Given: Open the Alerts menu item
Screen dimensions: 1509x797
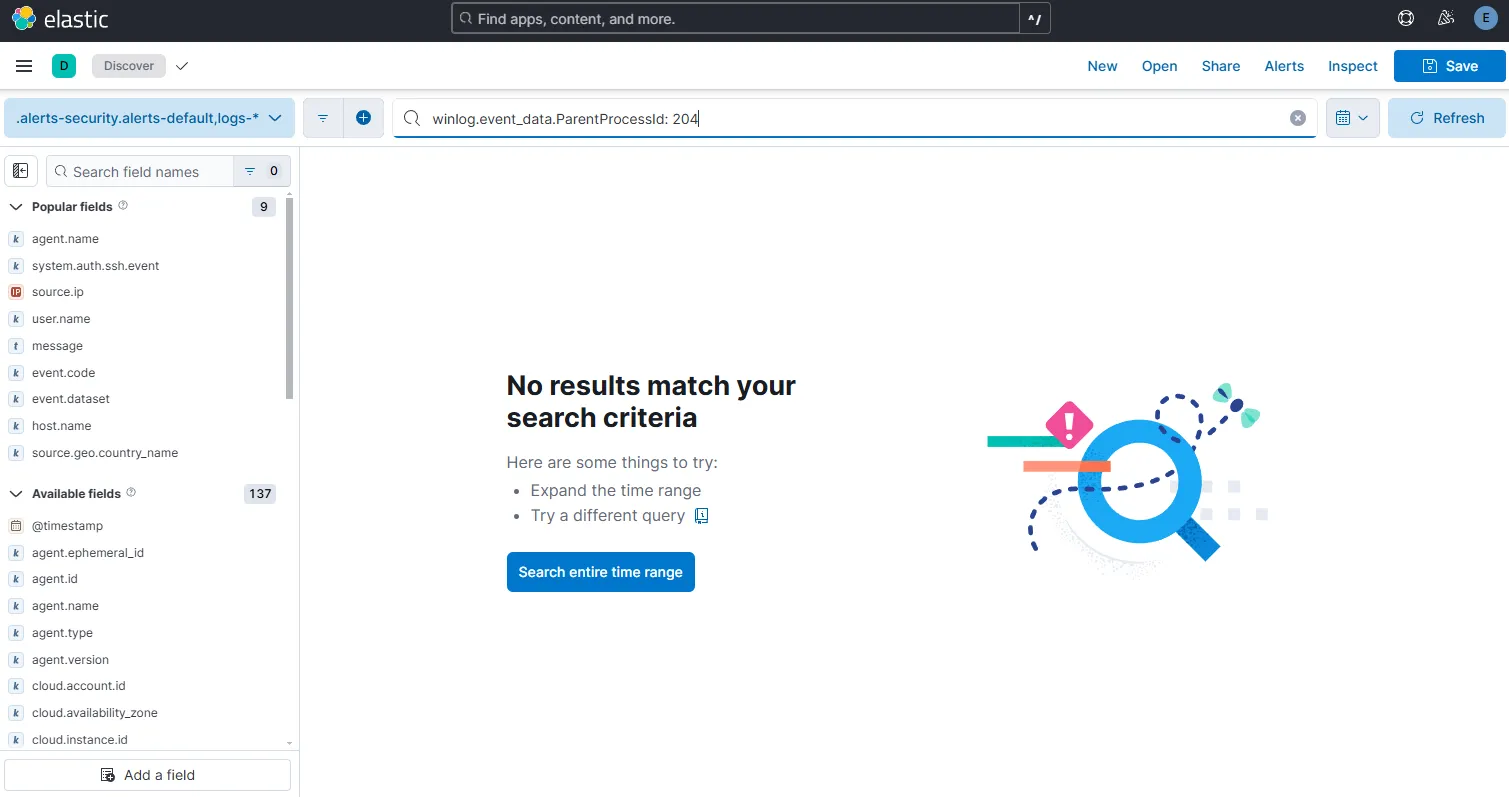Looking at the screenshot, I should click(x=1283, y=66).
